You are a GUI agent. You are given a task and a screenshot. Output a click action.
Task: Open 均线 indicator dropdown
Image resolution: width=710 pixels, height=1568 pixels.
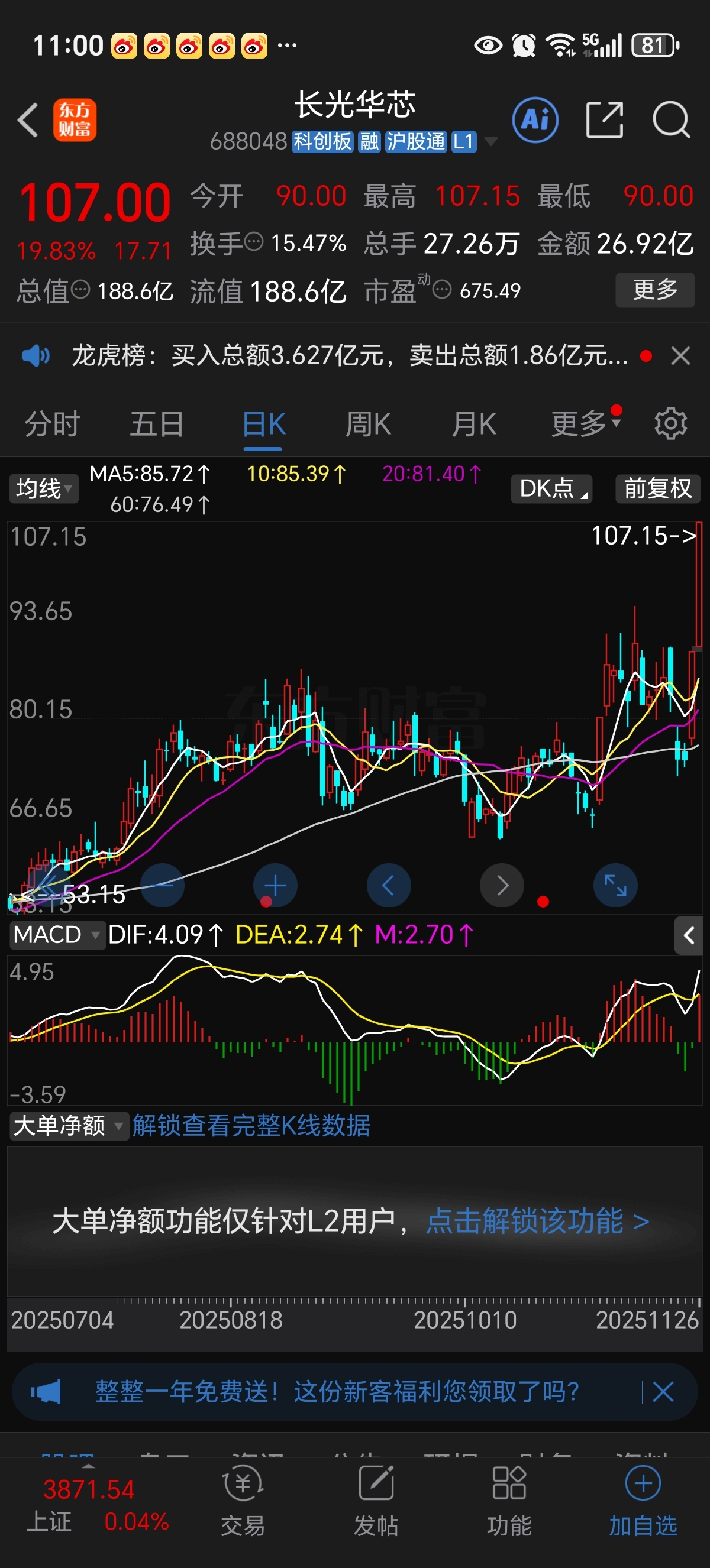point(44,488)
